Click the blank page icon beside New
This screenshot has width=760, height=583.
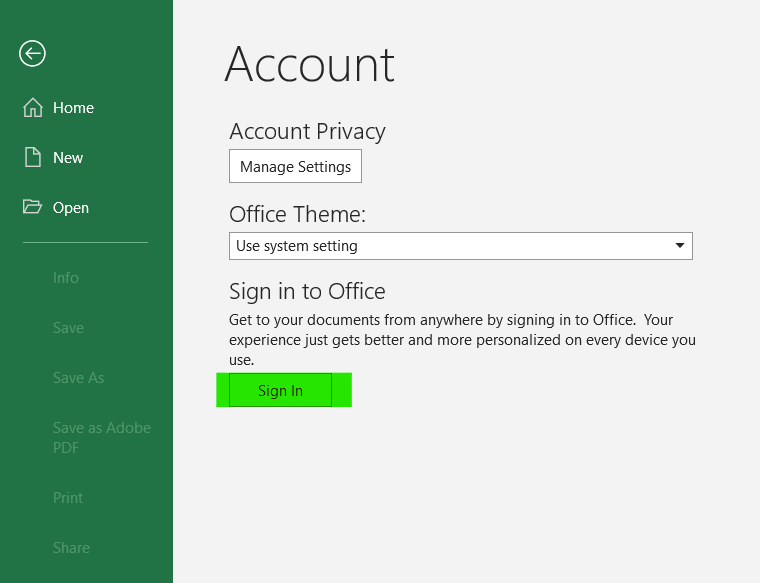click(32, 158)
